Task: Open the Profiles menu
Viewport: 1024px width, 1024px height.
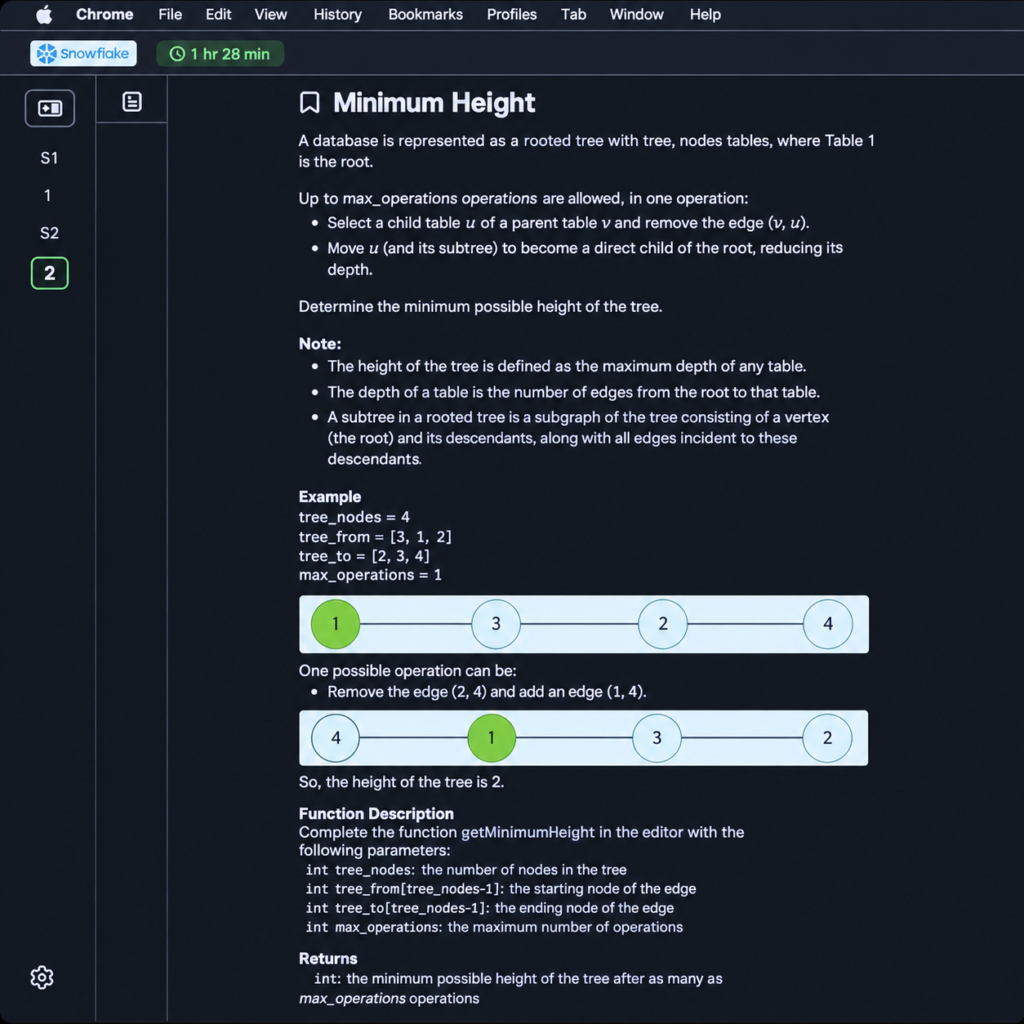Action: pyautogui.click(x=511, y=14)
